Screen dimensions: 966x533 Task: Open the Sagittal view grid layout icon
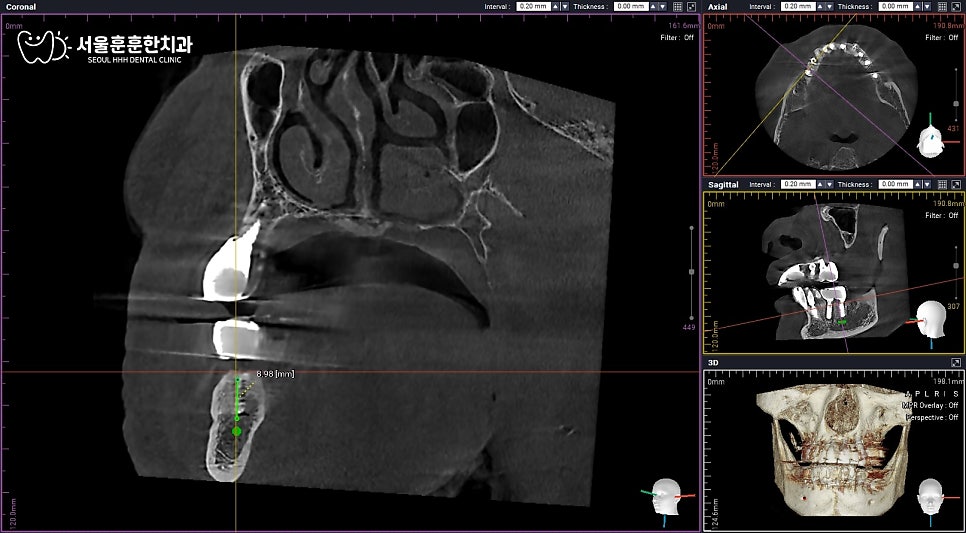(x=943, y=184)
